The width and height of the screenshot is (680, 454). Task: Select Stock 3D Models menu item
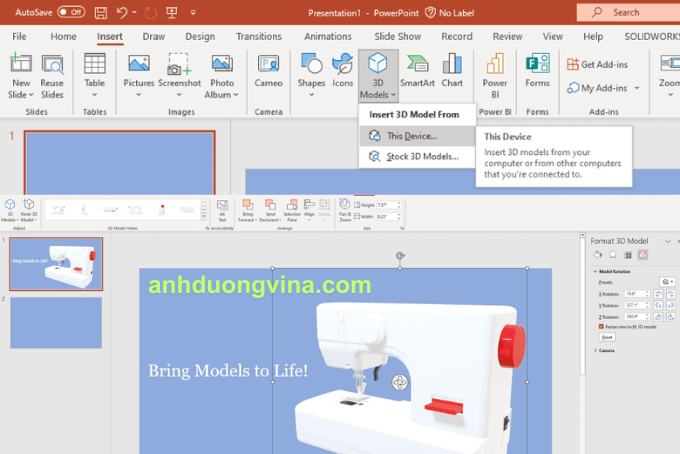point(422,156)
